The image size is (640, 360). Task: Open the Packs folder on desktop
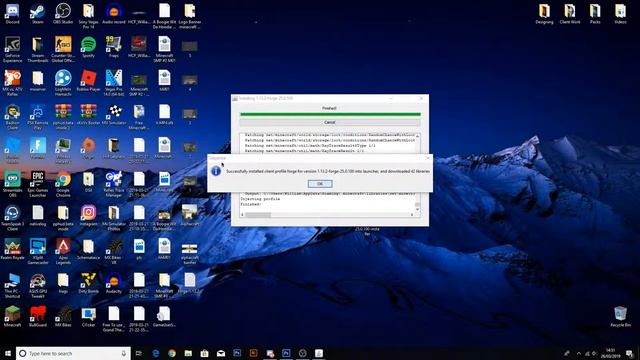(x=595, y=14)
